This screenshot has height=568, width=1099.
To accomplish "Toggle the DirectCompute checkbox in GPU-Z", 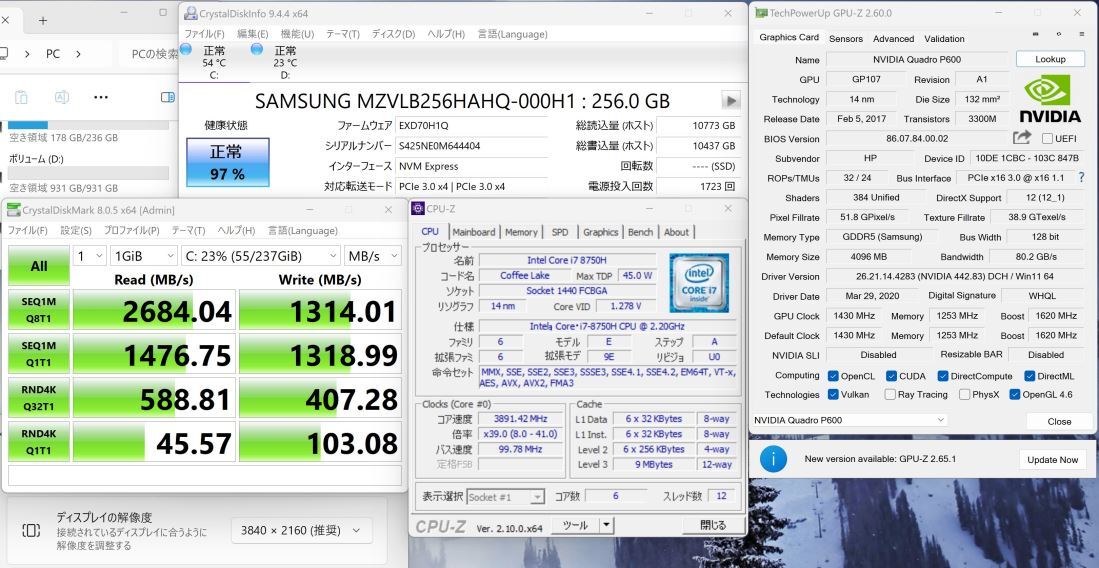I will [x=943, y=376].
